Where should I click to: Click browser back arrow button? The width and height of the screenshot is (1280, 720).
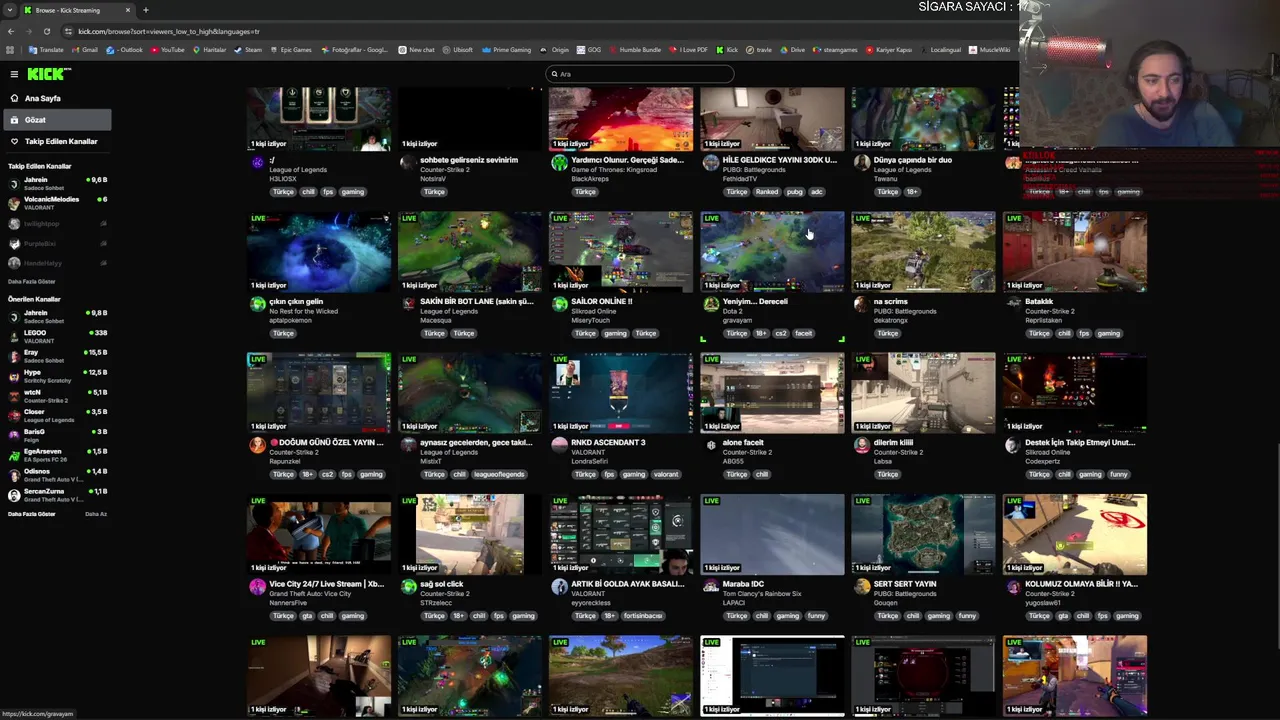pos(11,31)
